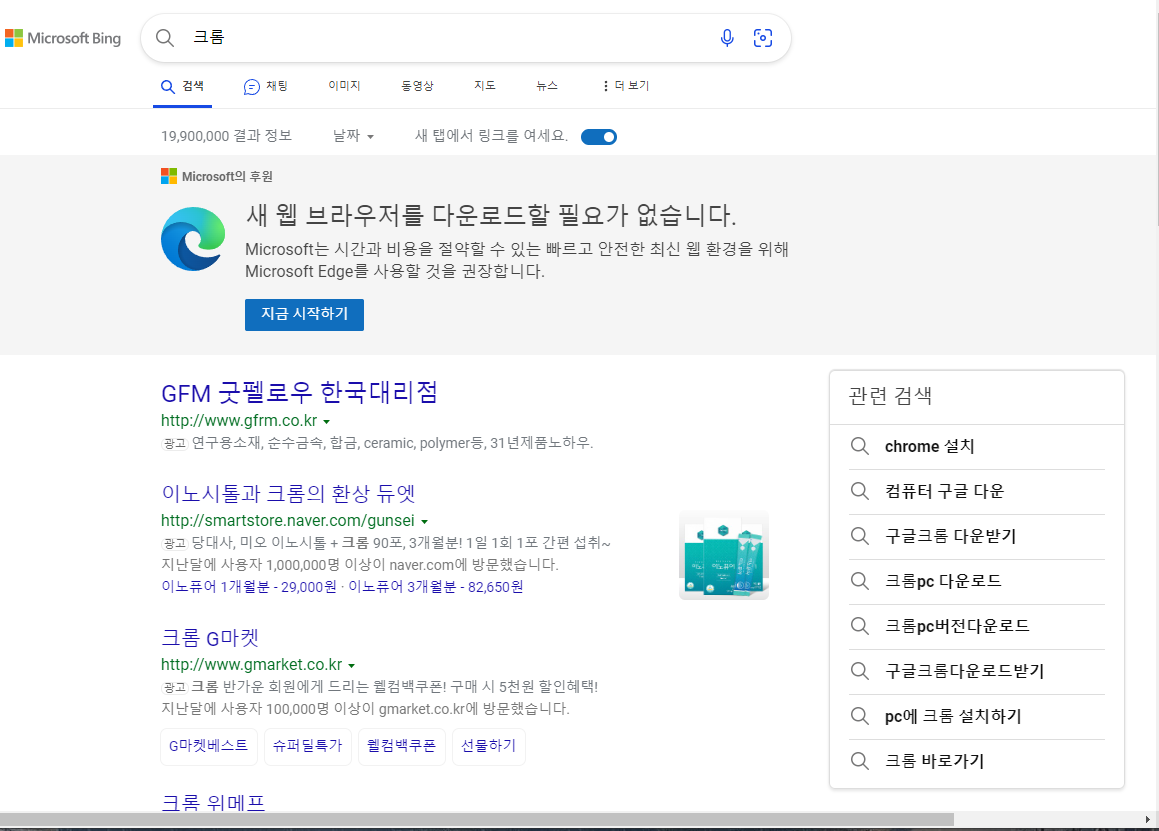
Task: Expand the arrow next to smartstore.naver.com URL
Action: [x=424, y=522]
